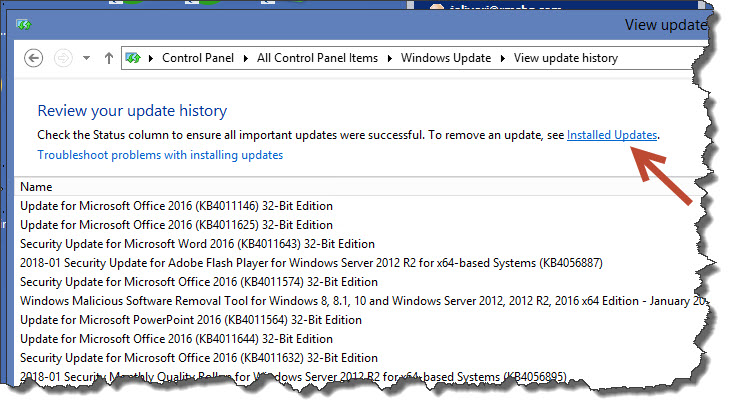The image size is (738, 418).
Task: Select Update for PowerPoint 2016 KB4011564
Action: [x=191, y=320]
